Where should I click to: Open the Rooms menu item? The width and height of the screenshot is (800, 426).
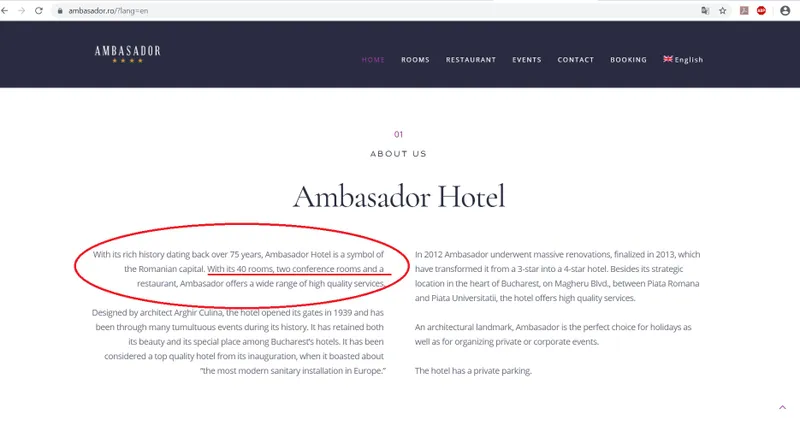pos(415,60)
